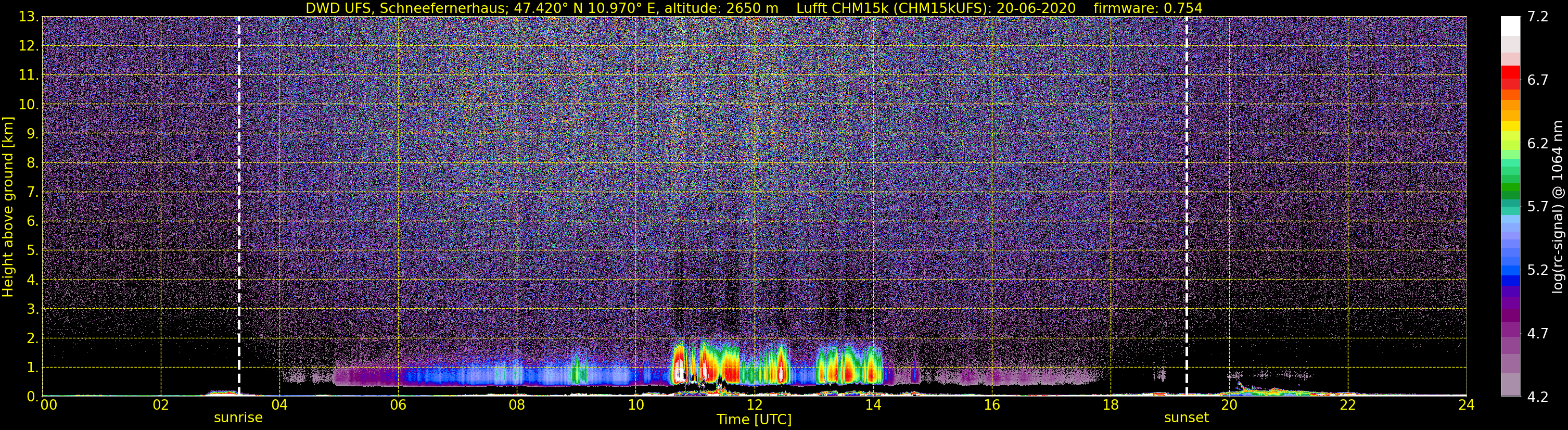Click the "Lufft CHM15k (CHM15kUFS): 20-06-2020" title text
This screenshot has width=1568, height=430.
pyautogui.click(x=936, y=8)
